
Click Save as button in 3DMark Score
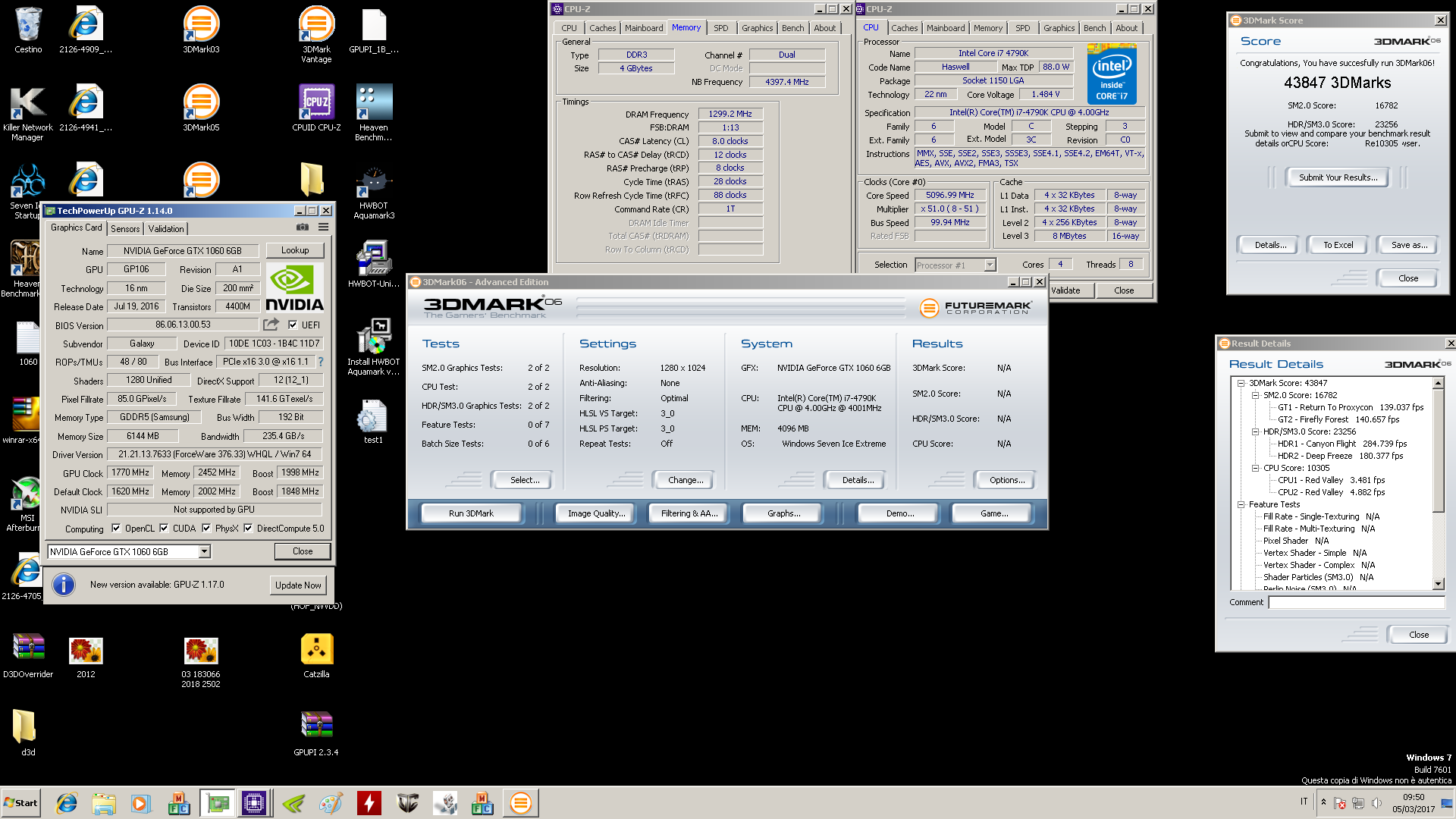tap(1408, 245)
